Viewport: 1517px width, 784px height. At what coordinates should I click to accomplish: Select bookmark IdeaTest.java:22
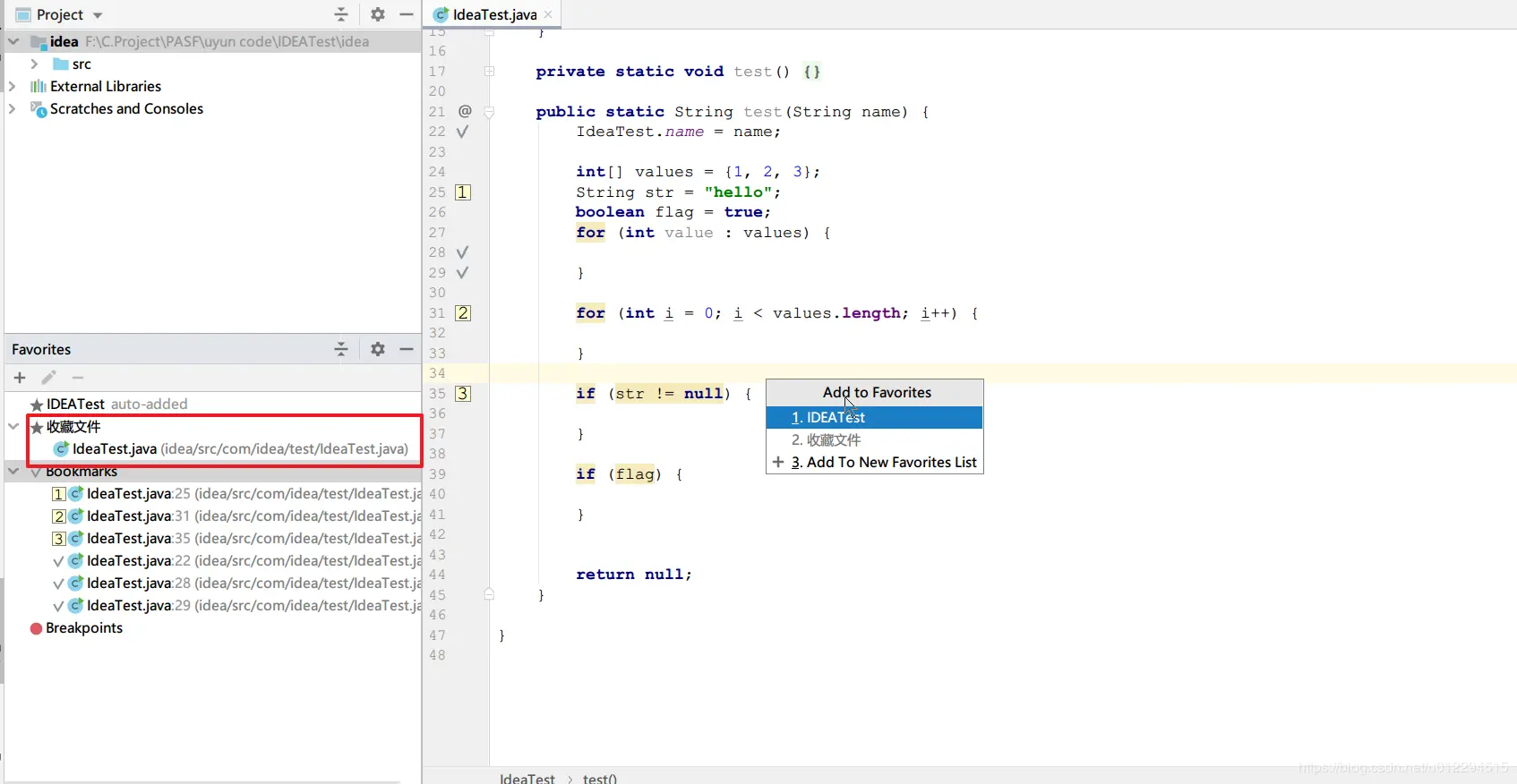(x=236, y=561)
